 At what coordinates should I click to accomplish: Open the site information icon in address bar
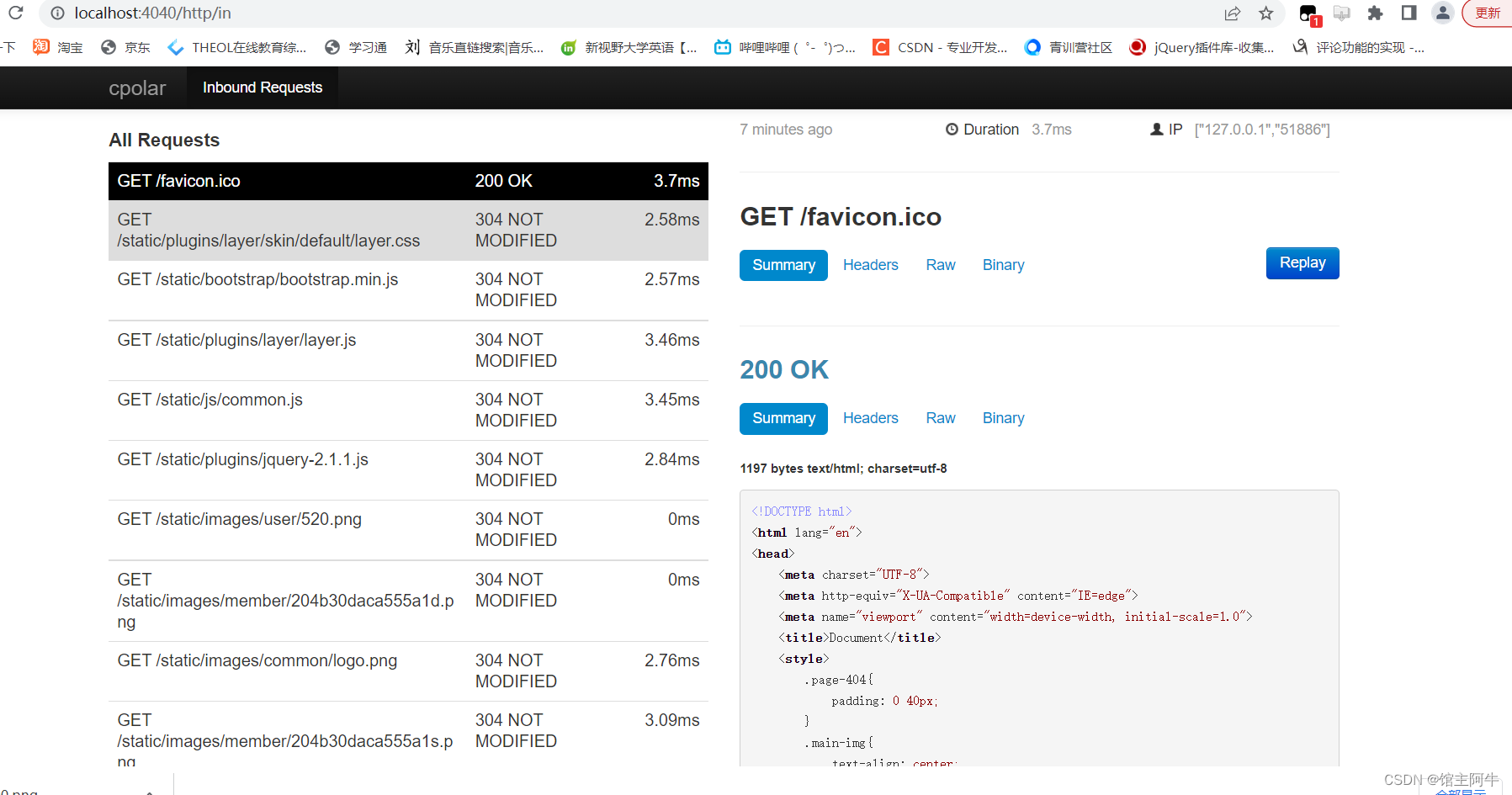coord(57,13)
